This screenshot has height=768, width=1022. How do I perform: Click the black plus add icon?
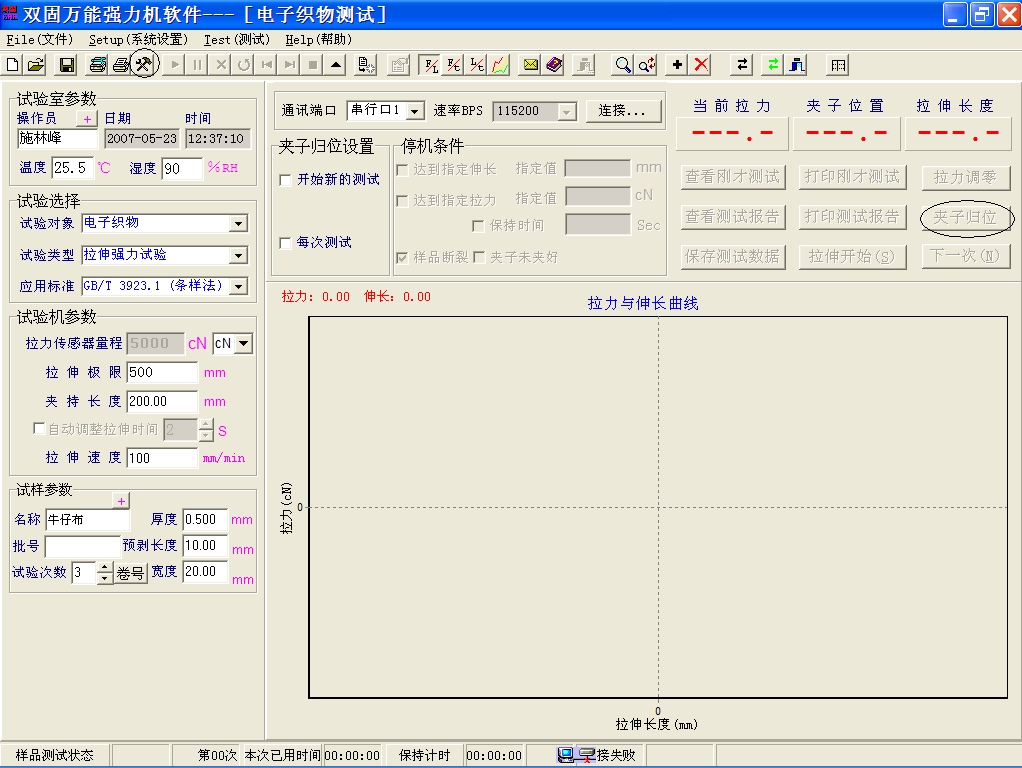[678, 65]
